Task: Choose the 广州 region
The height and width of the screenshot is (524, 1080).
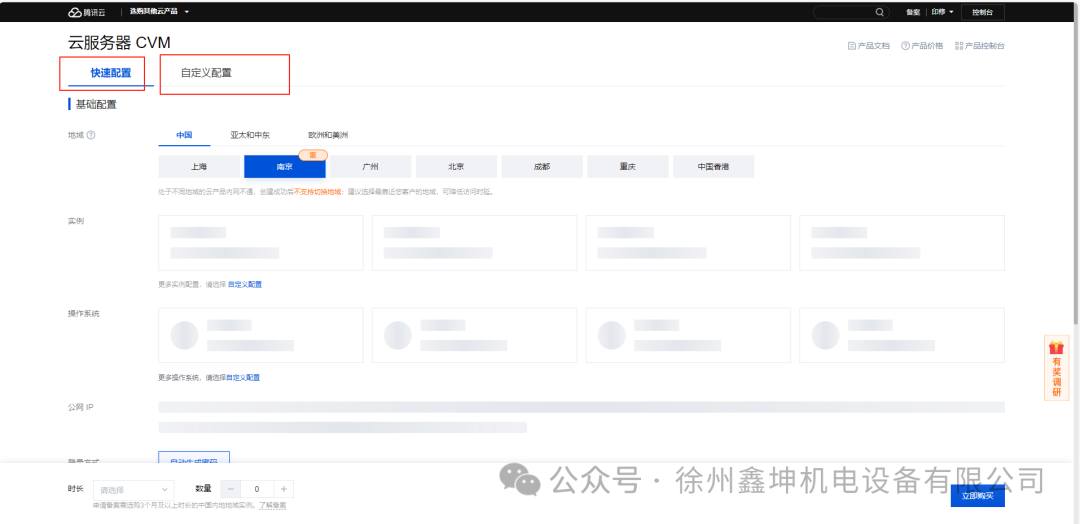Action: pyautogui.click(x=371, y=167)
